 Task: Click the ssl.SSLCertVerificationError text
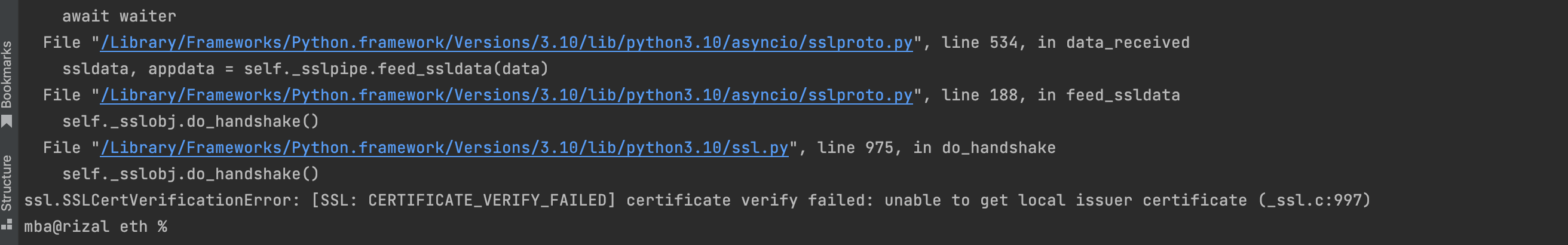pyautogui.click(x=161, y=201)
